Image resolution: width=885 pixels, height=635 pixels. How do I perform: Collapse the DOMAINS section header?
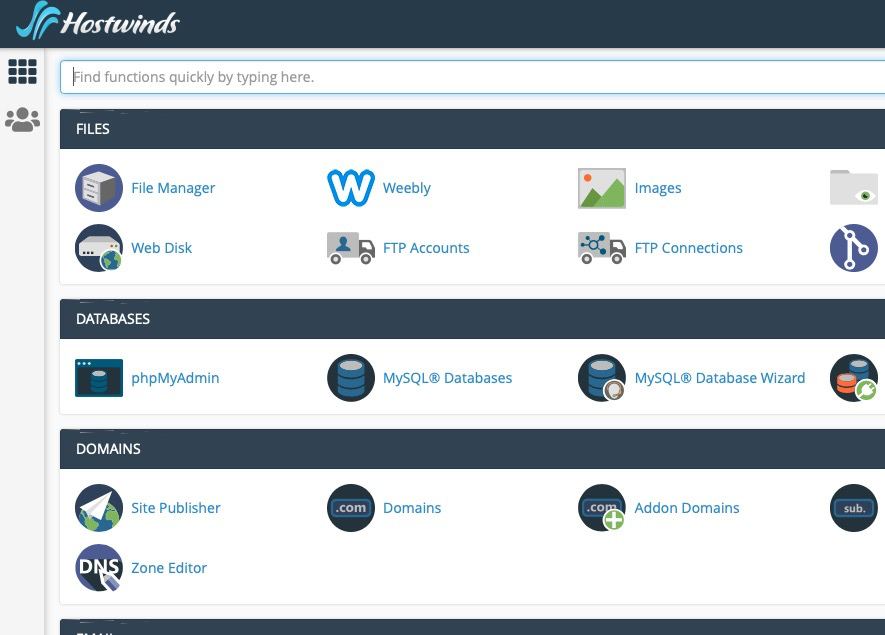tap(472, 449)
